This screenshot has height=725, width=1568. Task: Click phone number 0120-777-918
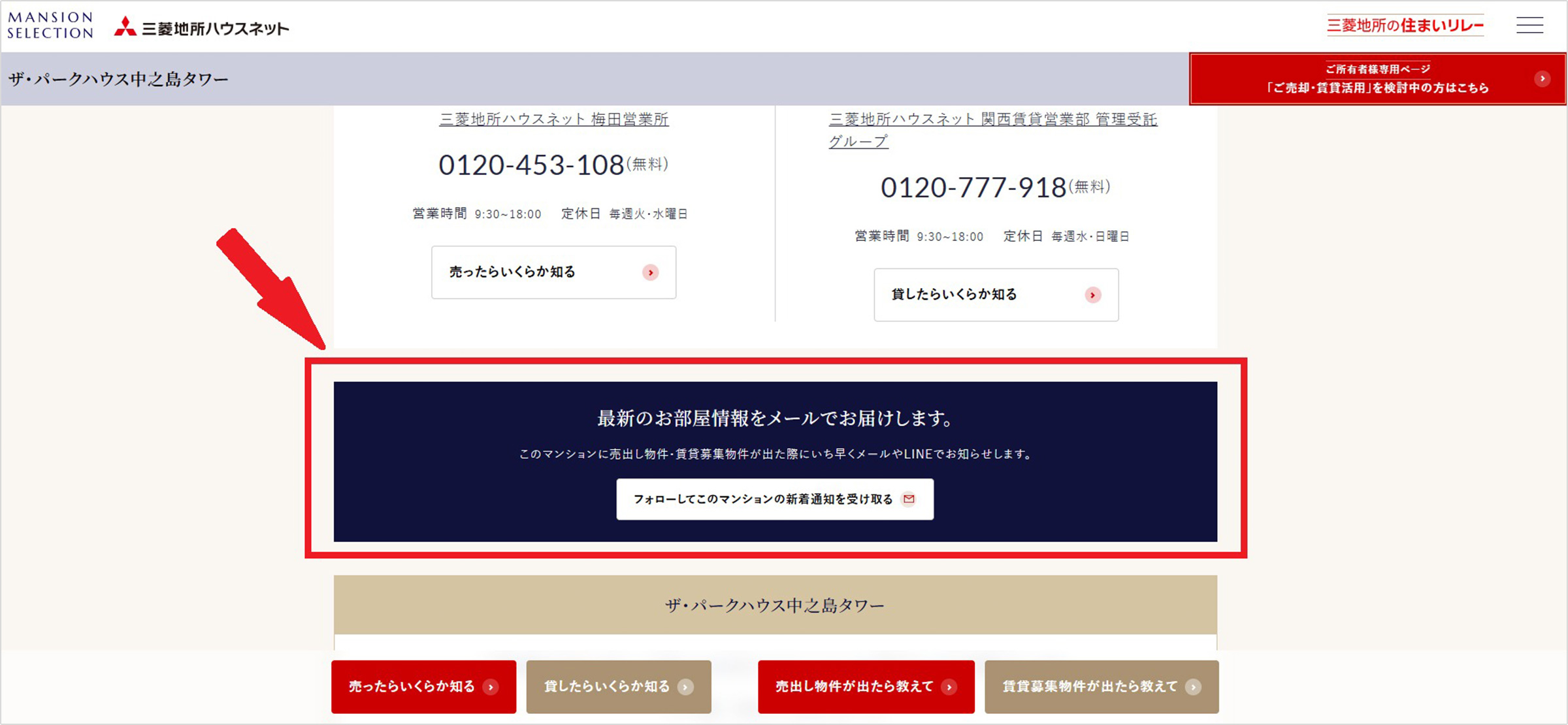pyautogui.click(x=973, y=188)
